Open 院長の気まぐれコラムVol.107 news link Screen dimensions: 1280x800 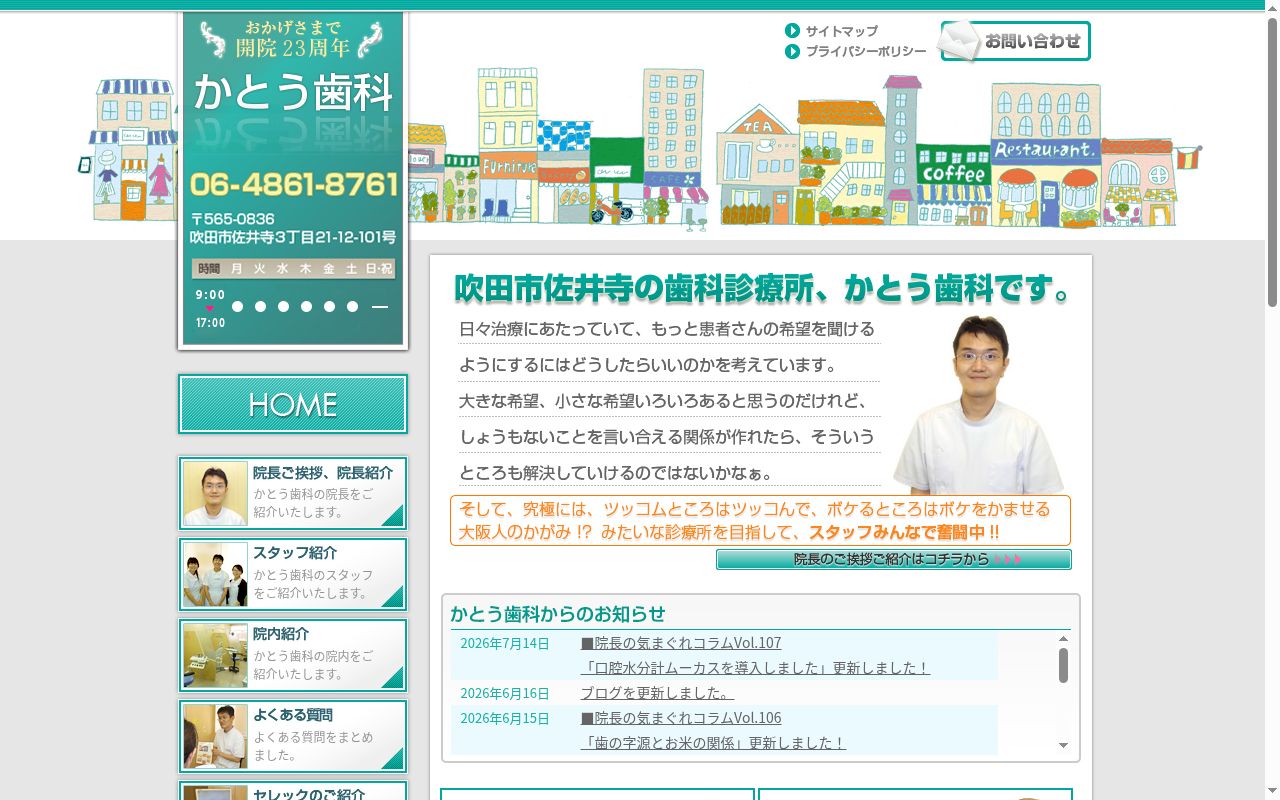pos(681,642)
